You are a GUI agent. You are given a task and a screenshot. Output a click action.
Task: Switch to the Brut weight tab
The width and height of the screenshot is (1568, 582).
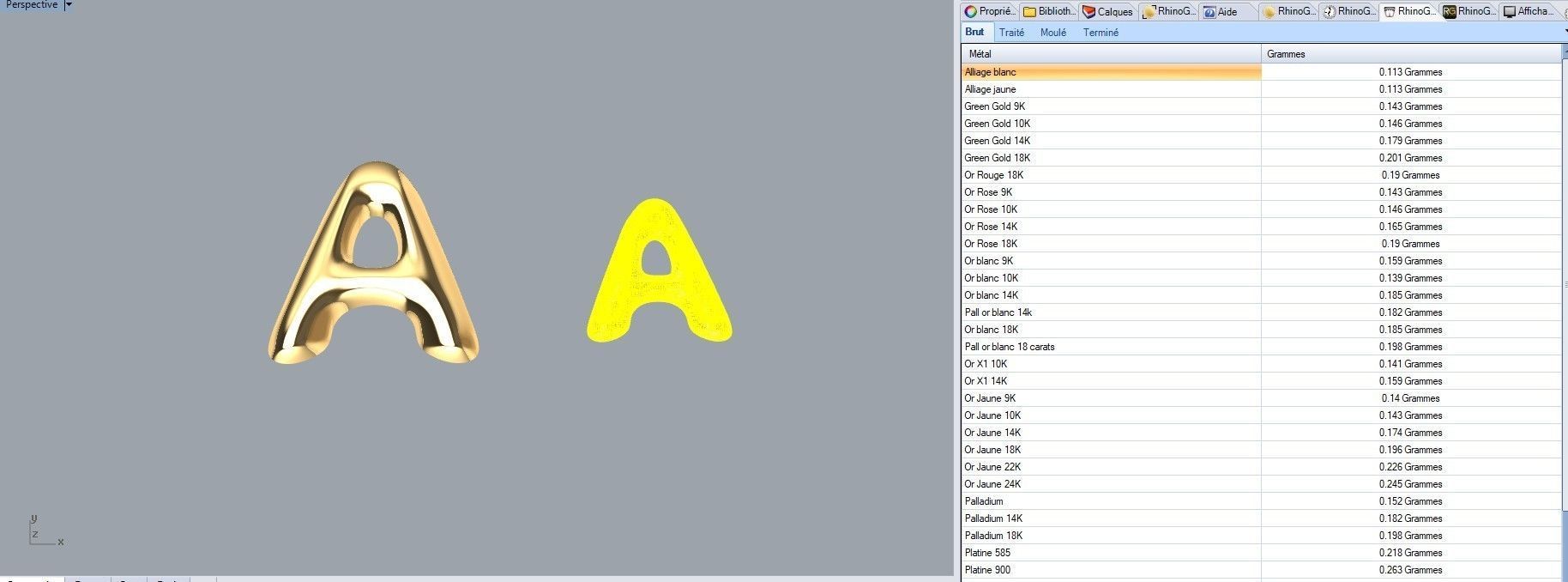[975, 32]
